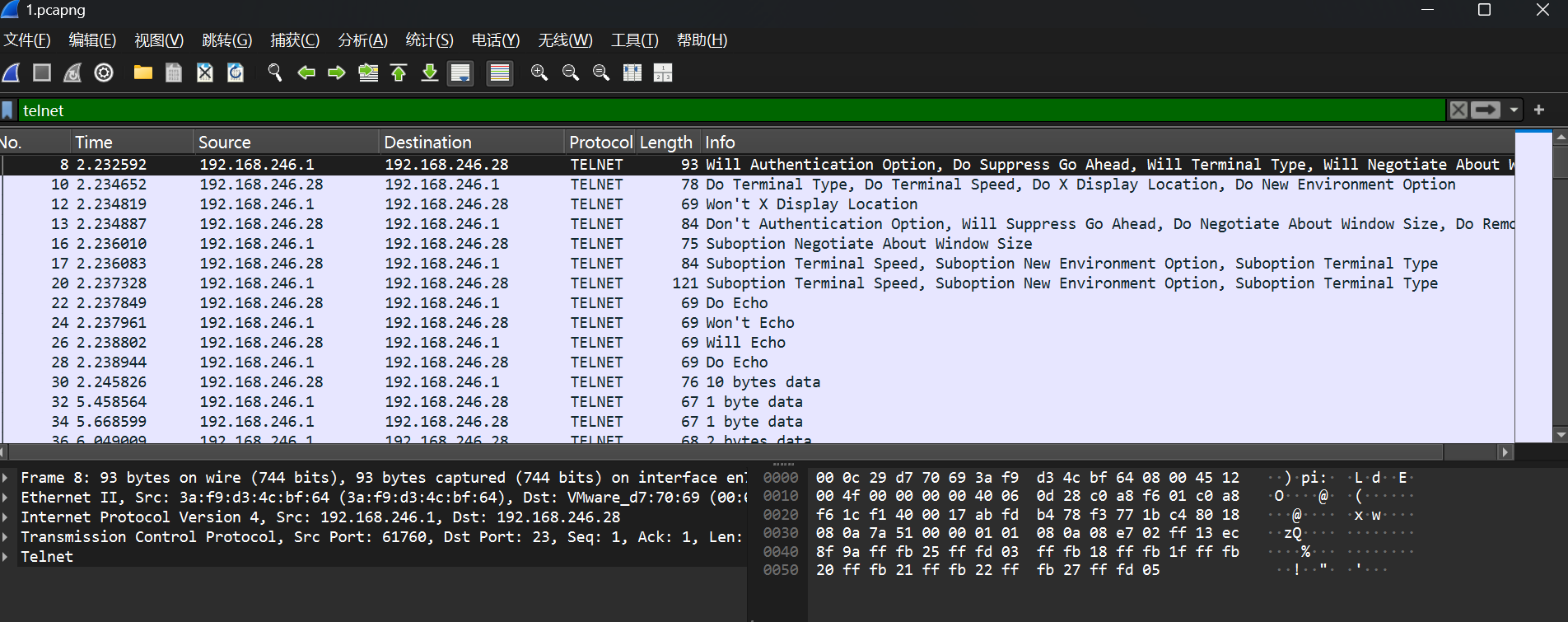Stop the running packet capture
The image size is (1568, 622).
(x=42, y=73)
